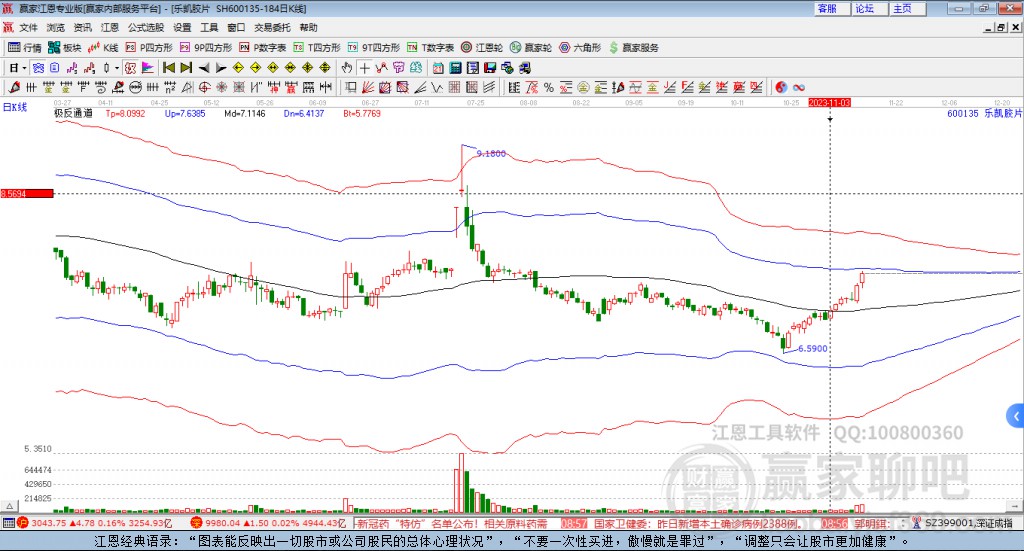Toggle the 权 adjusted-price button
Image resolution: width=1024 pixels, height=551 pixels.
[130, 68]
